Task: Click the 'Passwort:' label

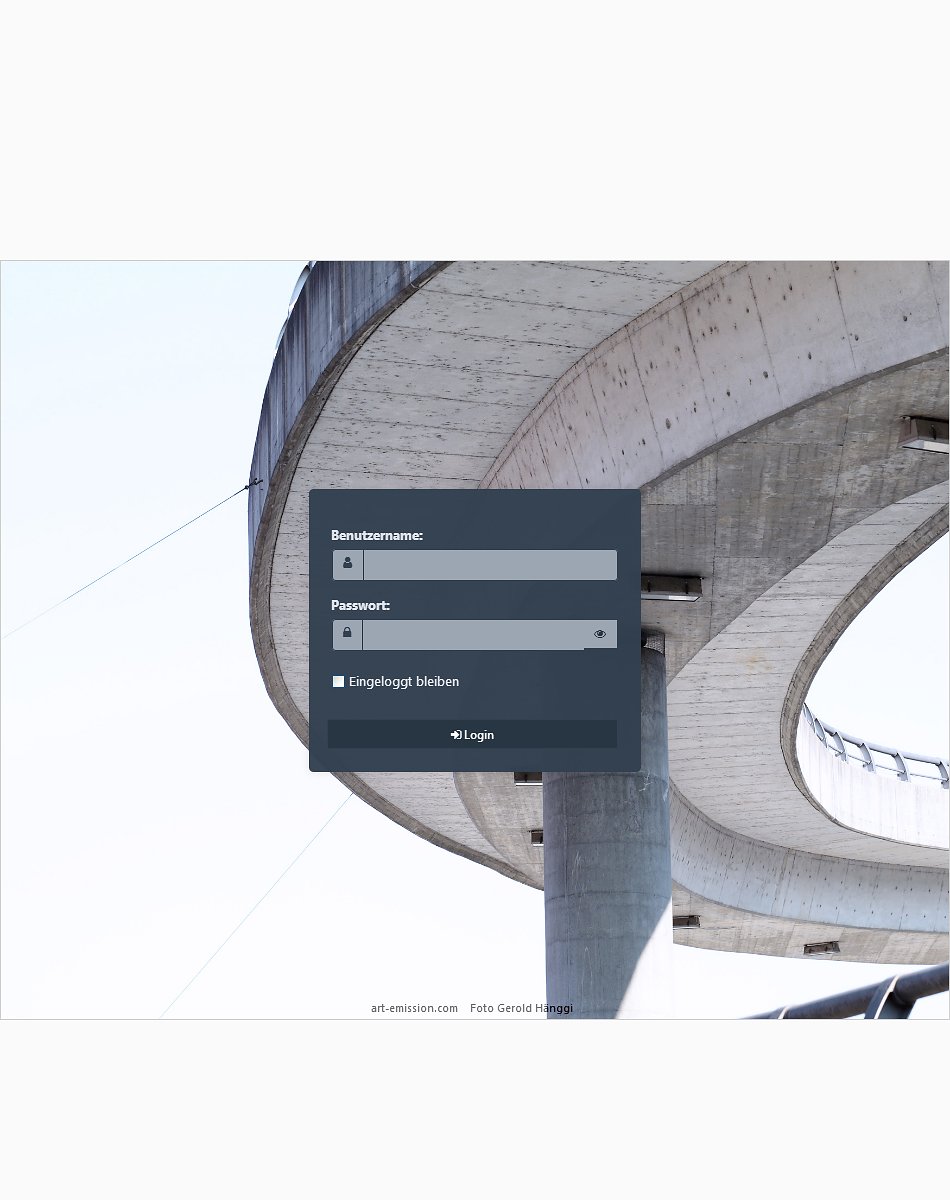Action: click(x=360, y=606)
